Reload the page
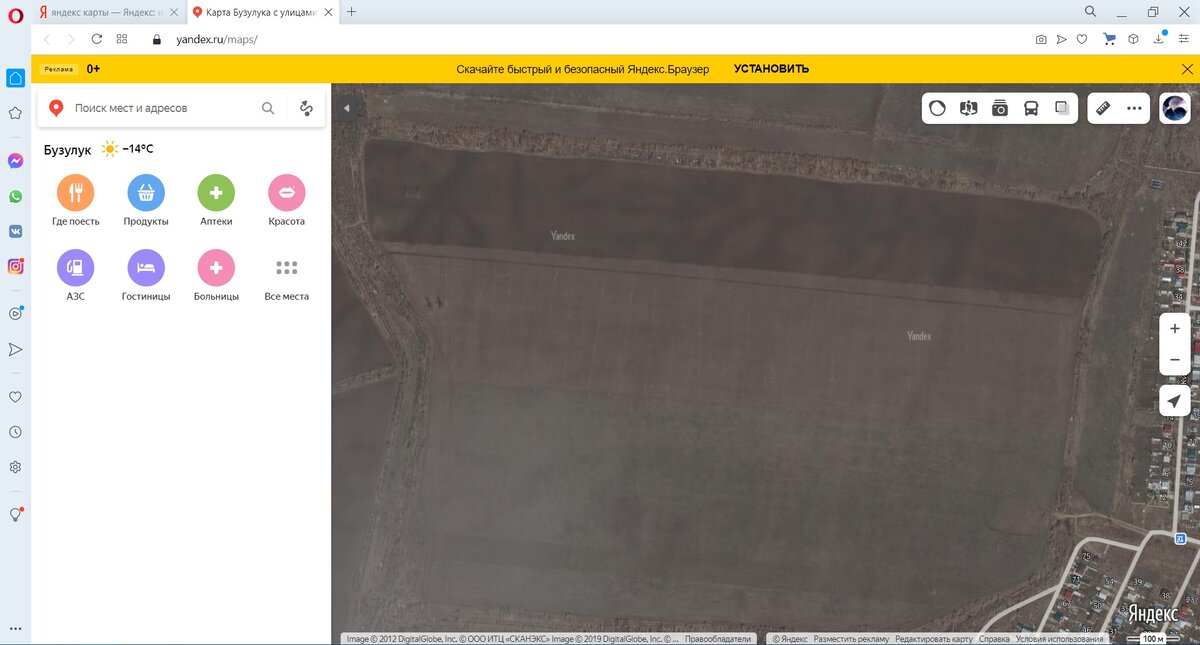 pyautogui.click(x=97, y=39)
